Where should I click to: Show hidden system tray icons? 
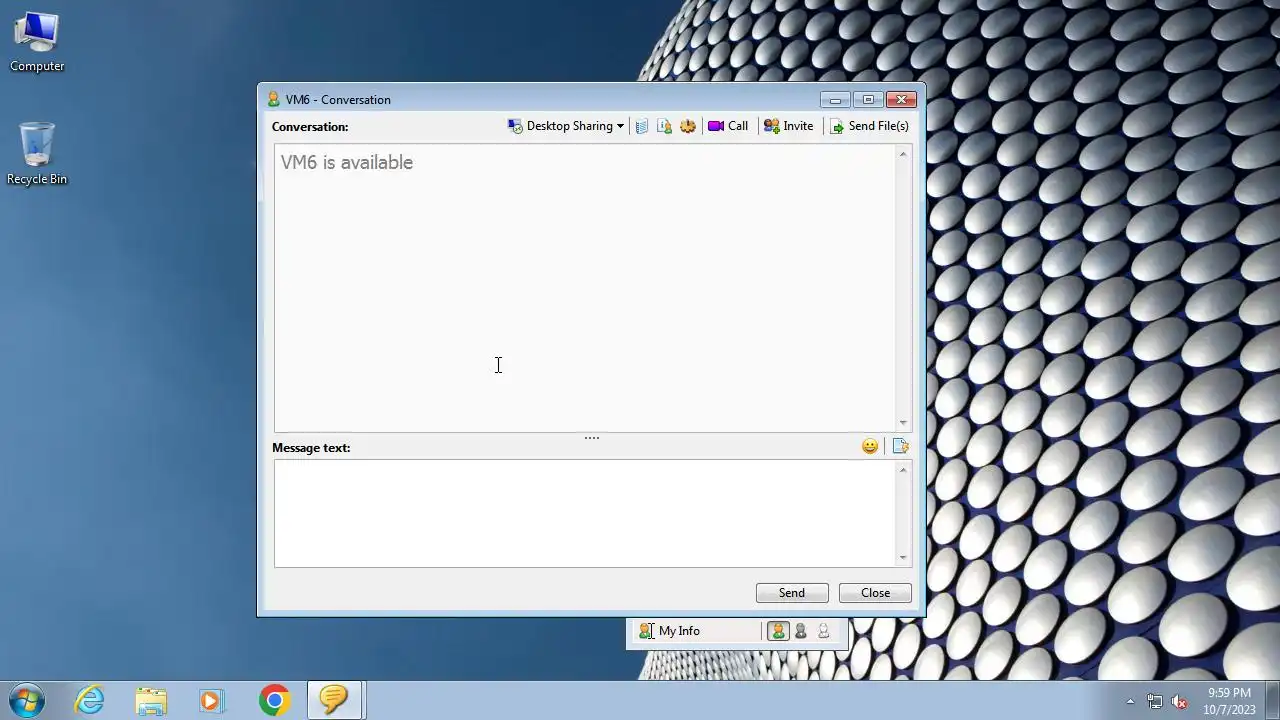click(x=1130, y=701)
